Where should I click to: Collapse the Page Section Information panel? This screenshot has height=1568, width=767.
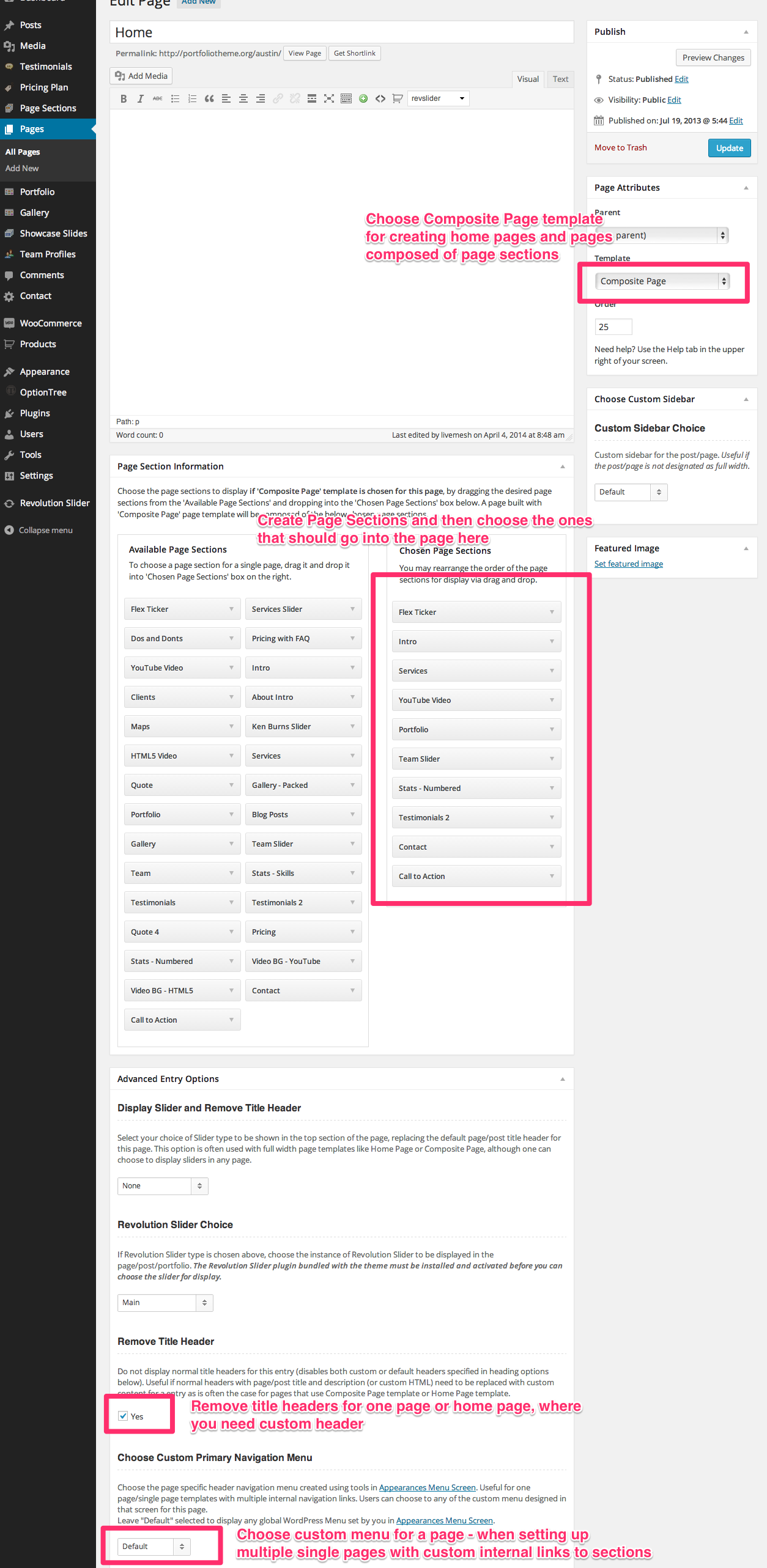[562, 466]
